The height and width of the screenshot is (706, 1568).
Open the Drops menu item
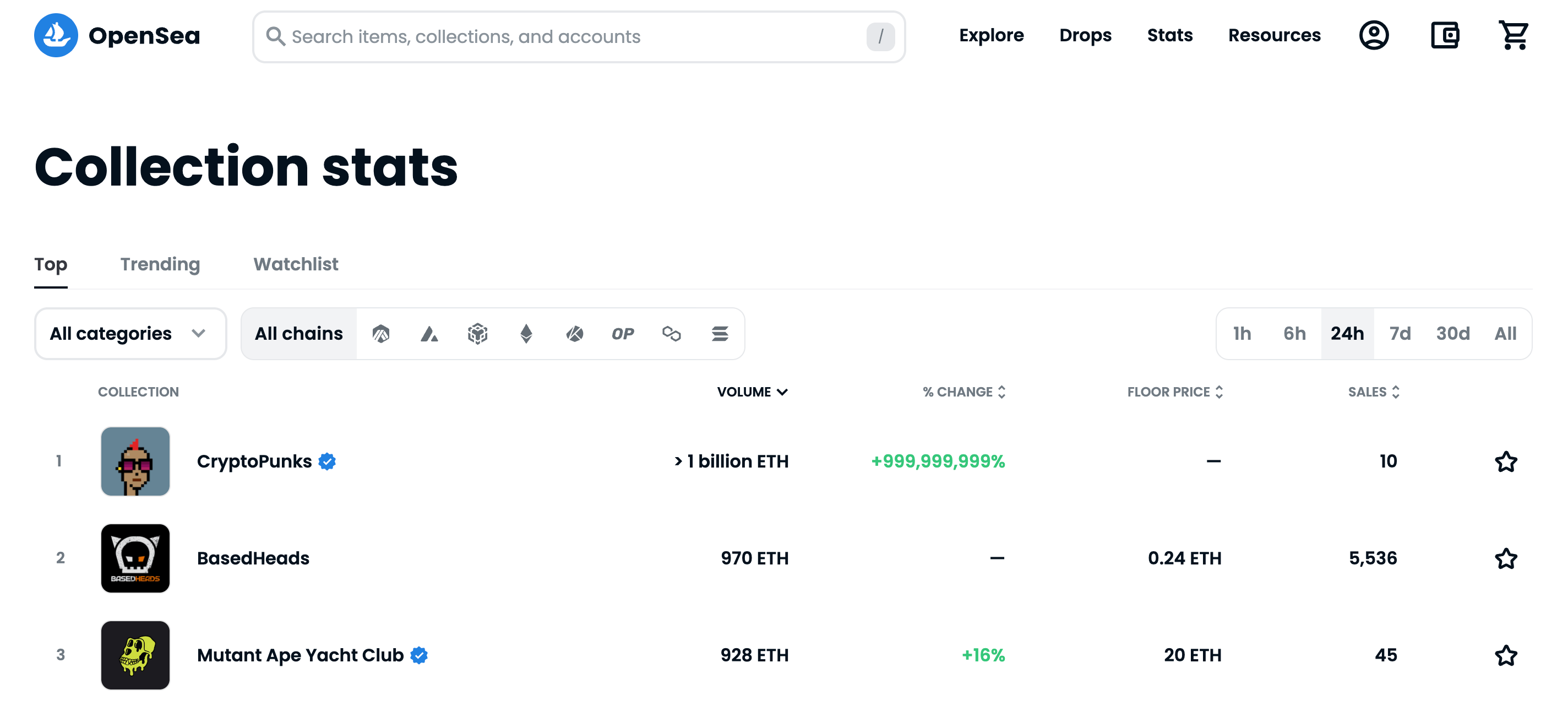coord(1086,36)
